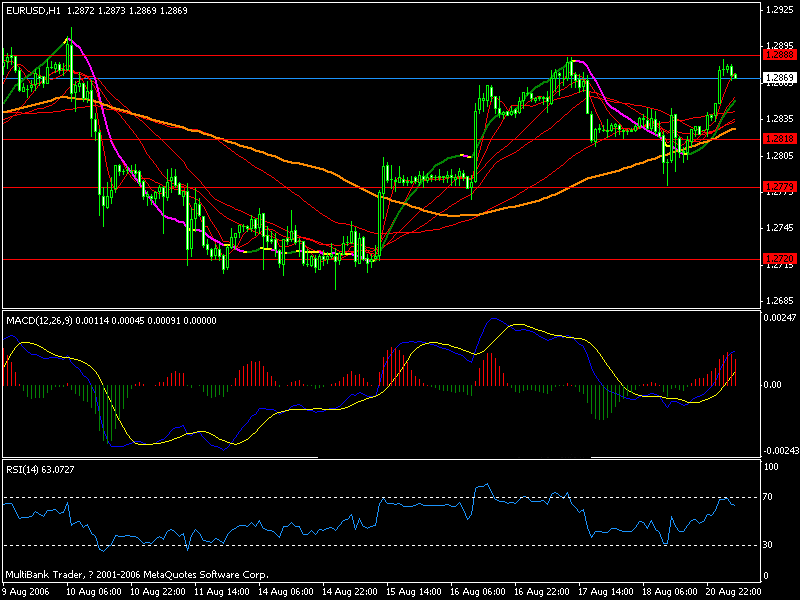Click the 1.2895 price scale value
The height and width of the screenshot is (600, 800).
[780, 46]
